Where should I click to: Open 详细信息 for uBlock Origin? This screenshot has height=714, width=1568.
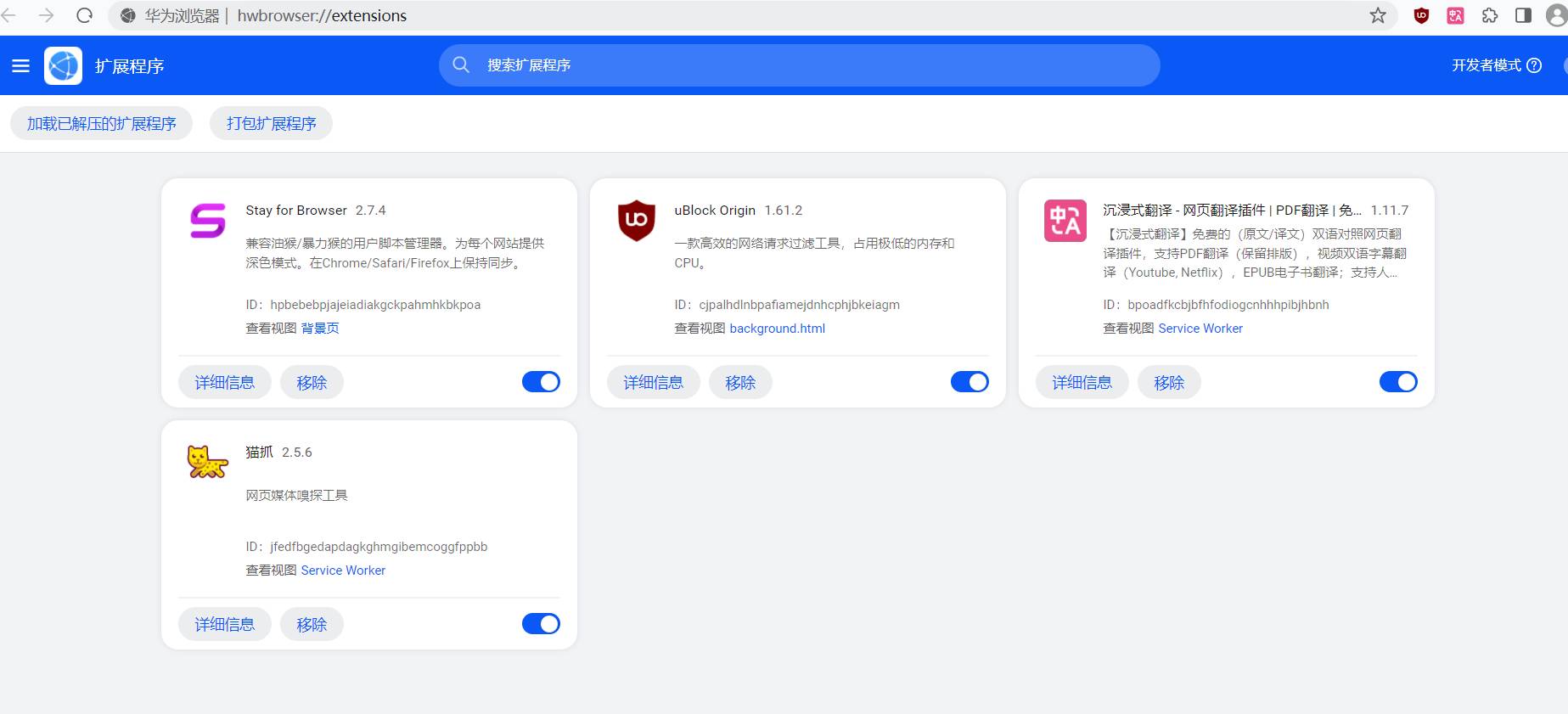[654, 383]
